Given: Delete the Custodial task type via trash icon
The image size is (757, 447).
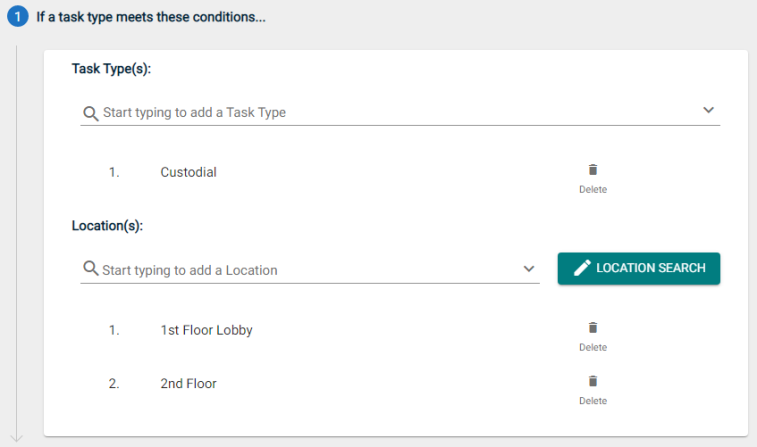Looking at the screenshot, I should tap(593, 170).
